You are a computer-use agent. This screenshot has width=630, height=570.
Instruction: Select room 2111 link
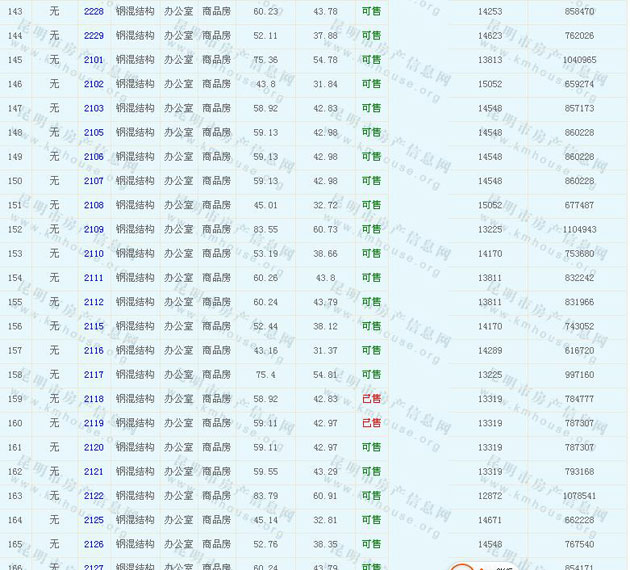[x=93, y=278]
